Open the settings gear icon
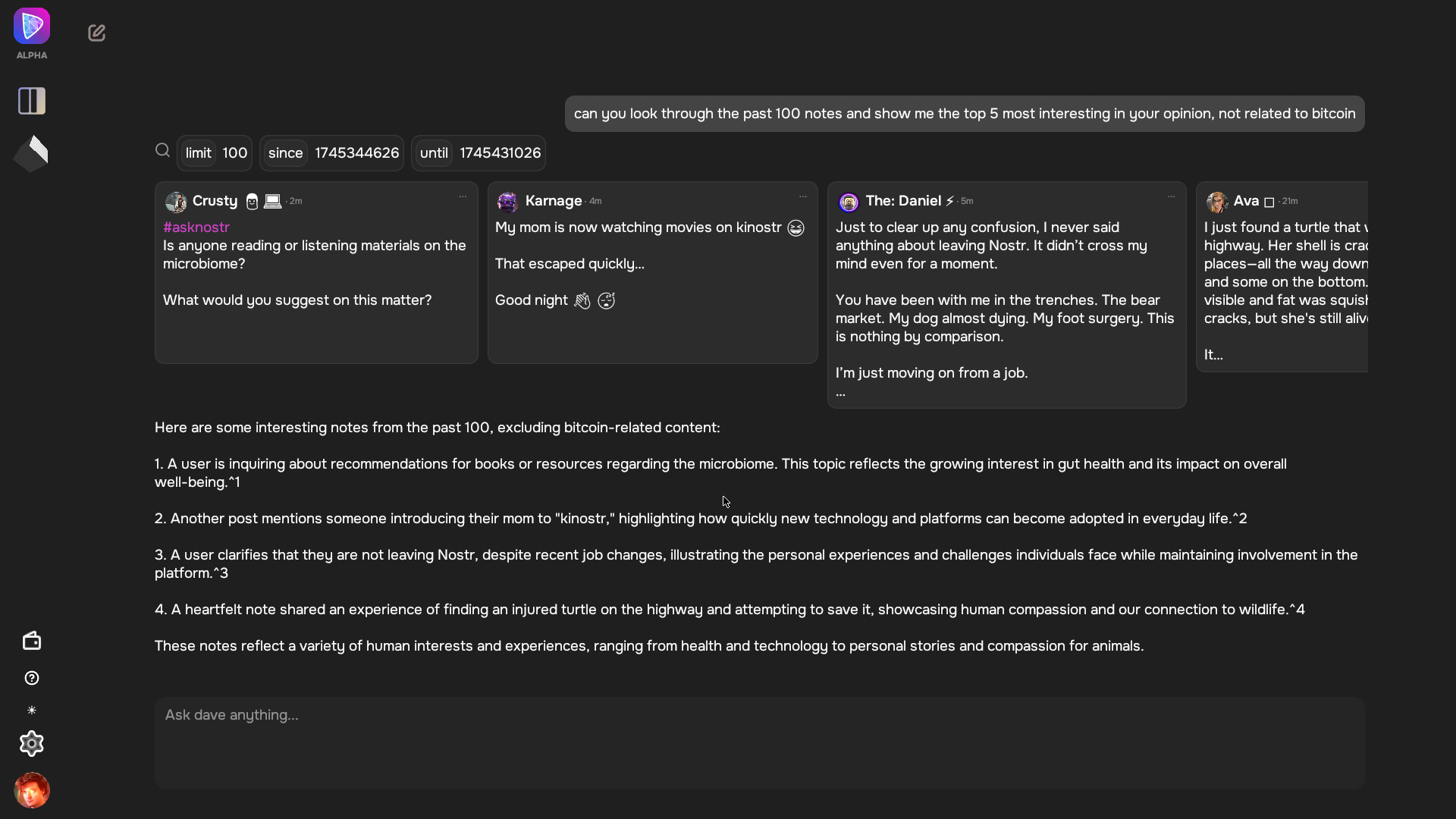Viewport: 1456px width, 819px height. (x=32, y=744)
